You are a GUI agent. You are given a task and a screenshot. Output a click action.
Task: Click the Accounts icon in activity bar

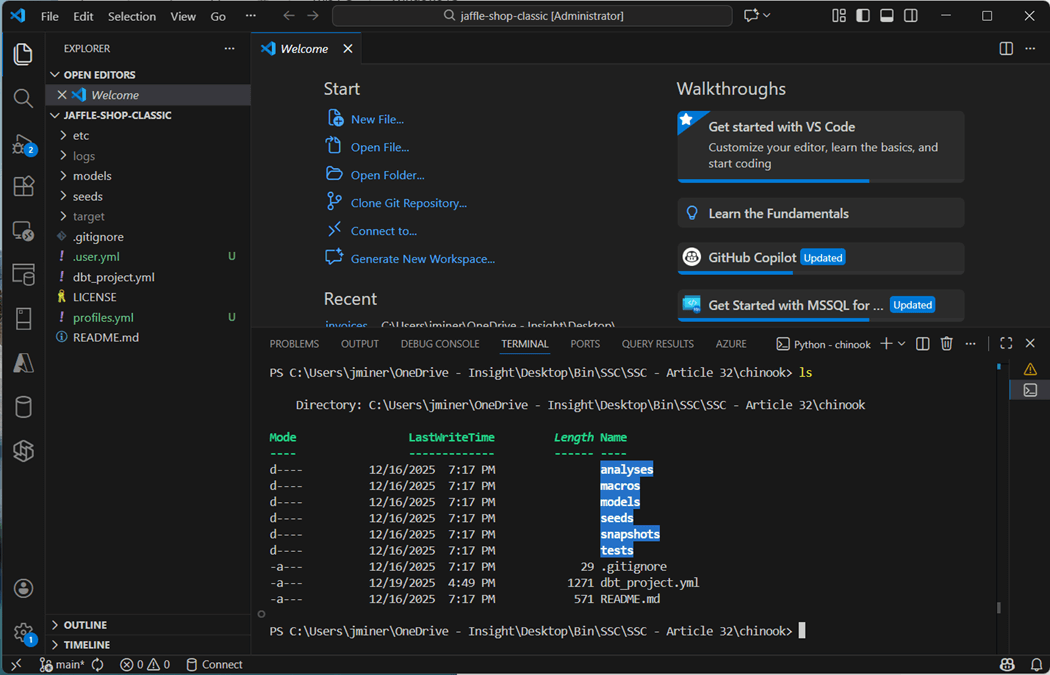23,588
